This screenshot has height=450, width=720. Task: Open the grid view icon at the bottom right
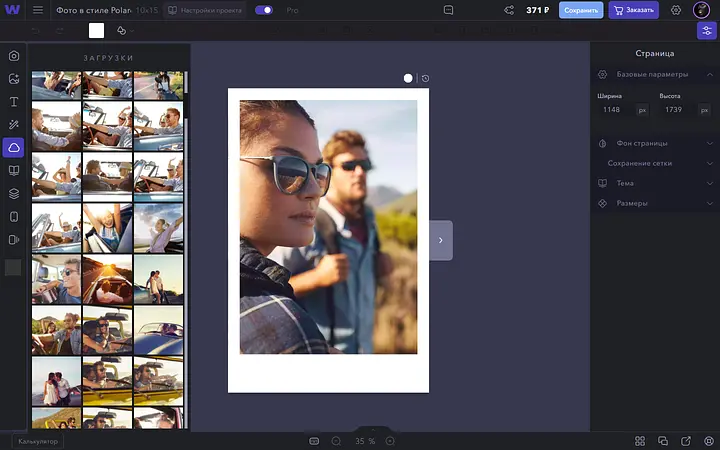(x=640, y=441)
